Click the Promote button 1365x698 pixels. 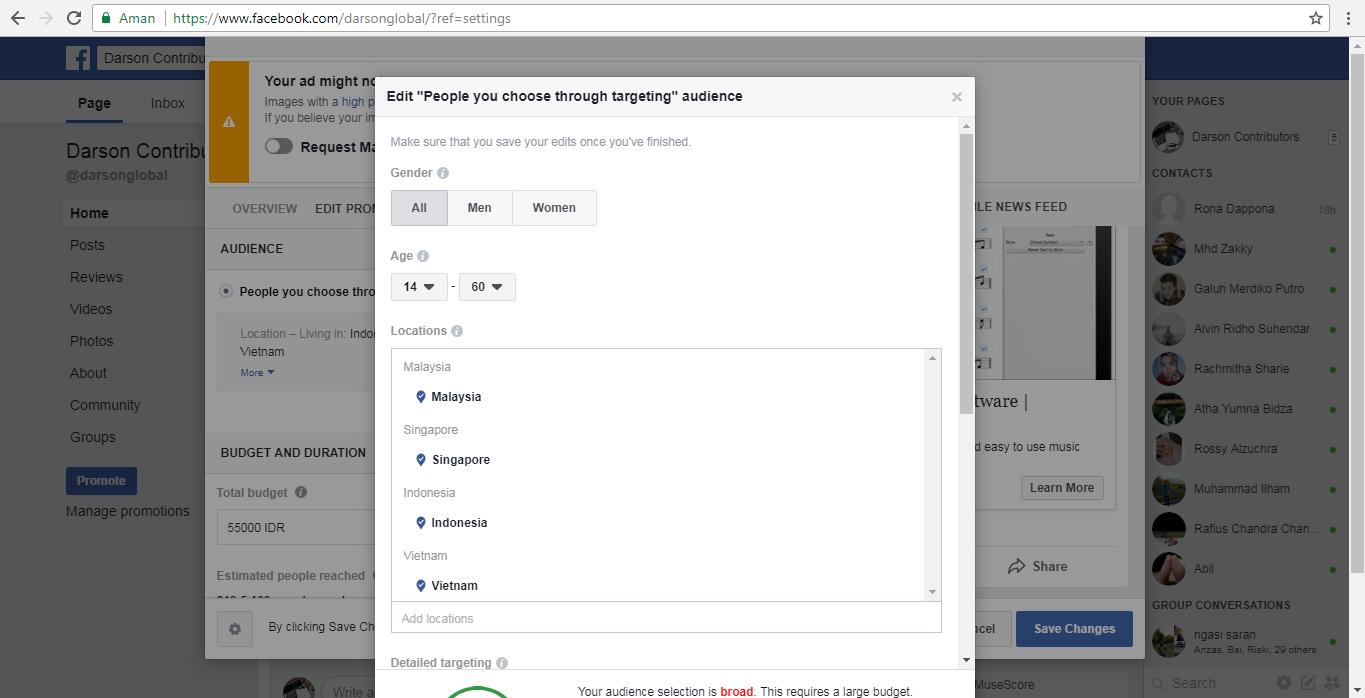pyautogui.click(x=101, y=480)
